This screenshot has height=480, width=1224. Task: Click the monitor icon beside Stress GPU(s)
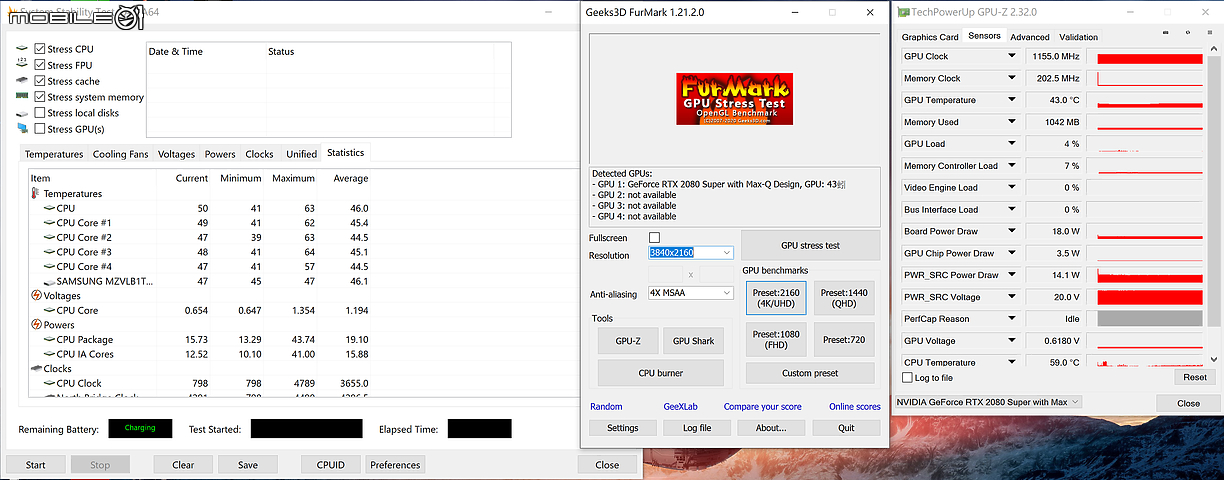(22, 129)
